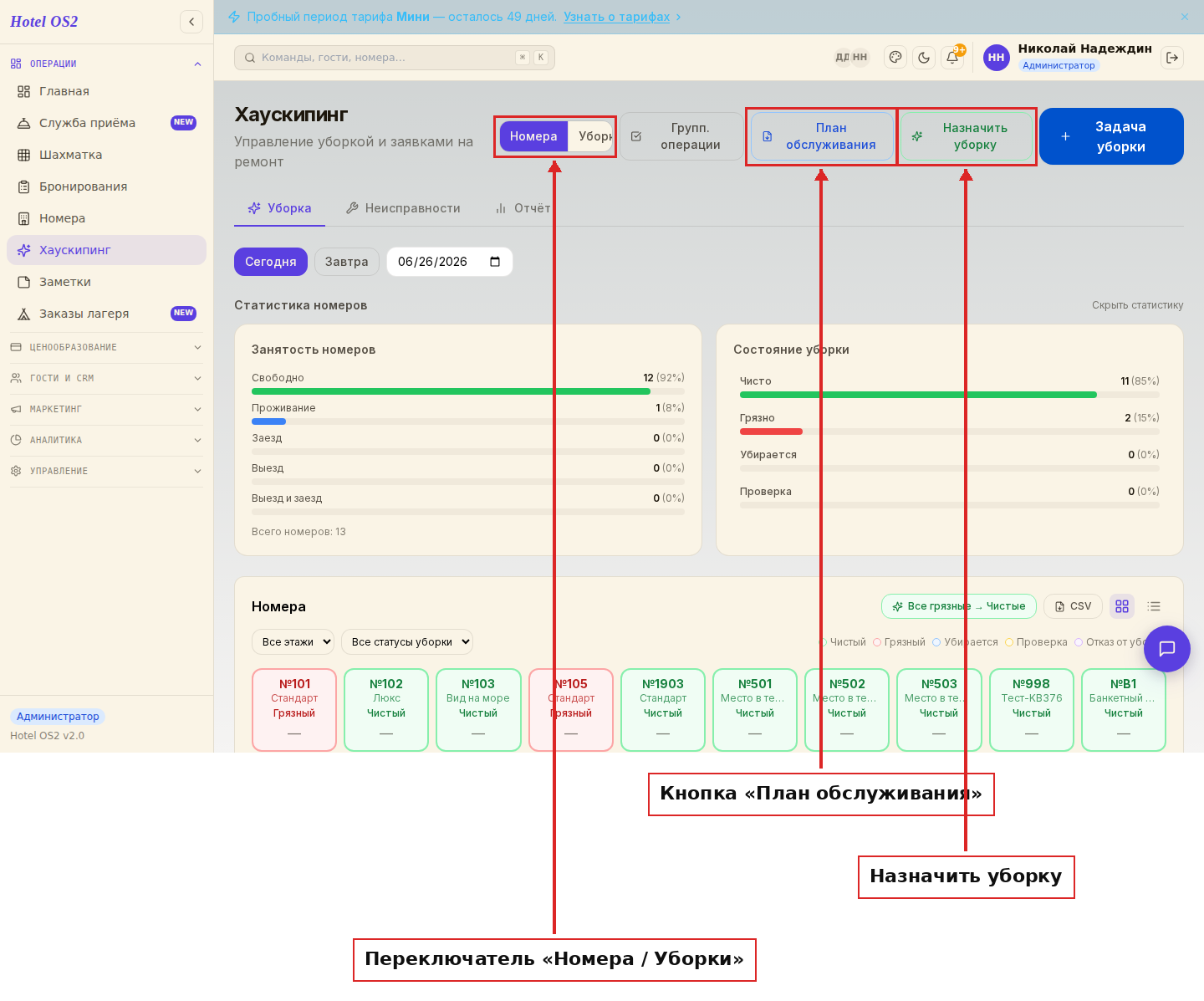
Task: Expand the Ценообразование sidebar section
Action: [x=106, y=347]
